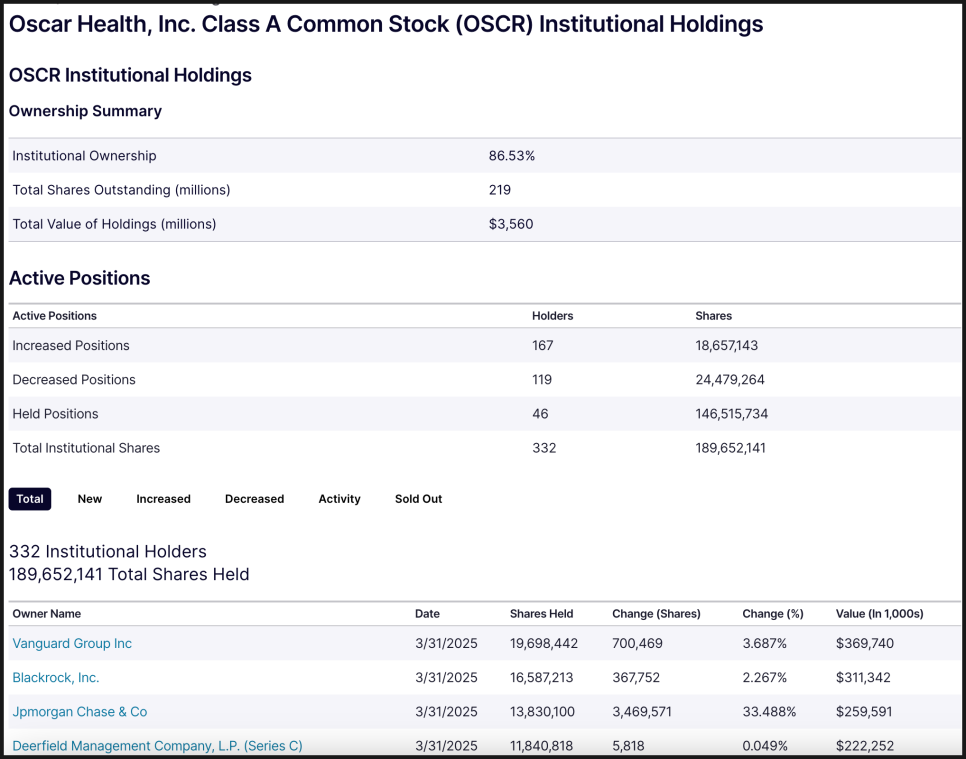Select the $3,560 holdings value
The image size is (966, 759).
point(511,224)
